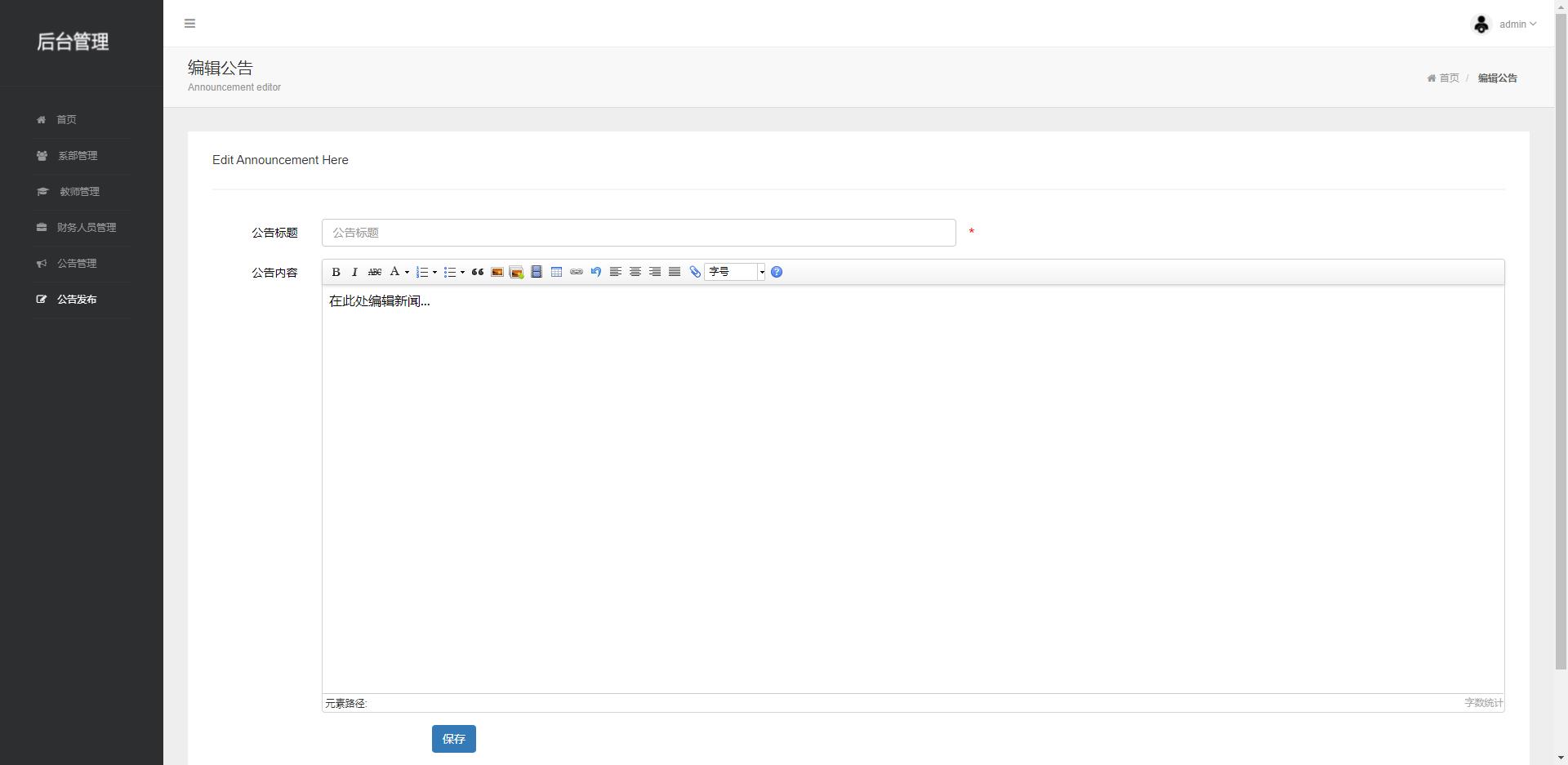Open font color dropdown arrow
Image resolution: width=1568 pixels, height=765 pixels.
[x=407, y=272]
